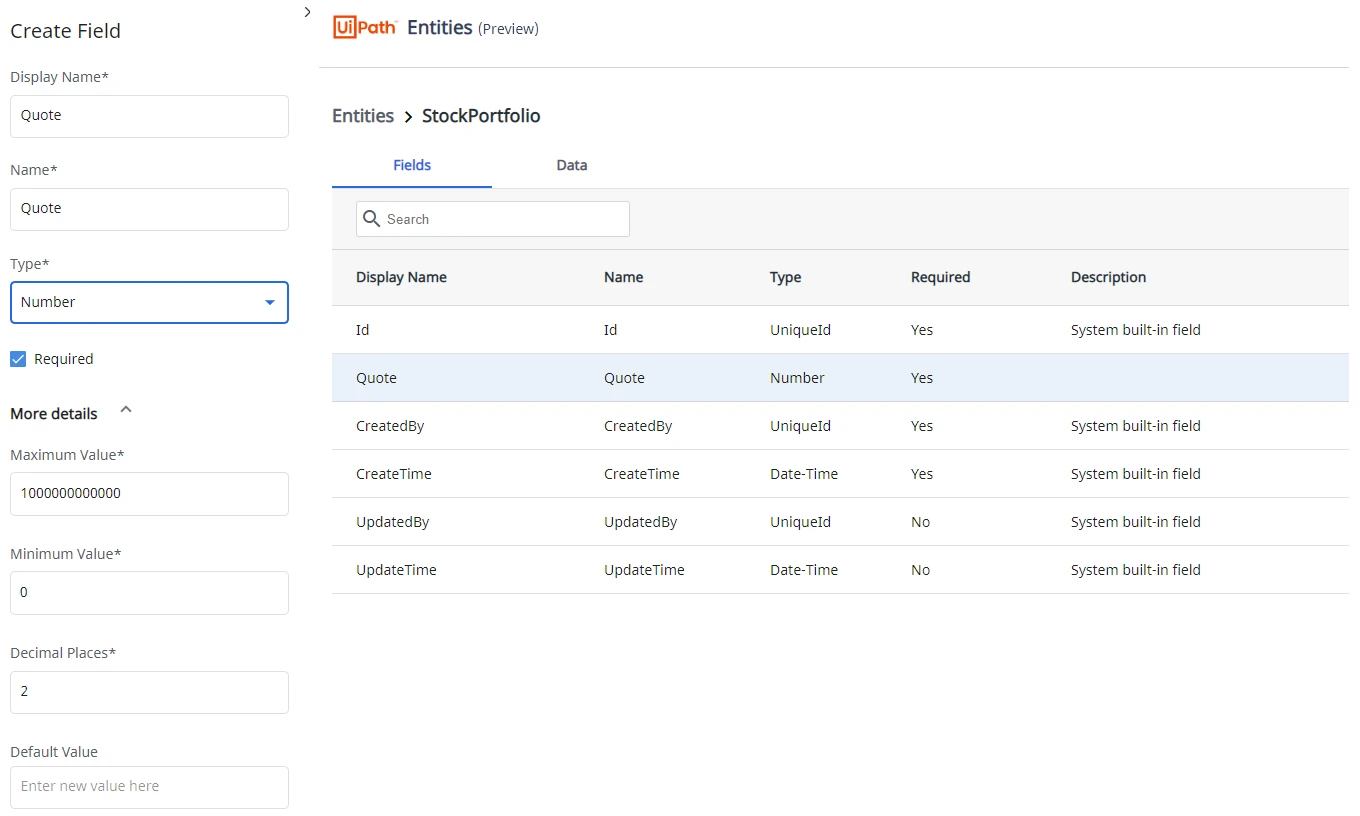Click the More details label

(54, 413)
